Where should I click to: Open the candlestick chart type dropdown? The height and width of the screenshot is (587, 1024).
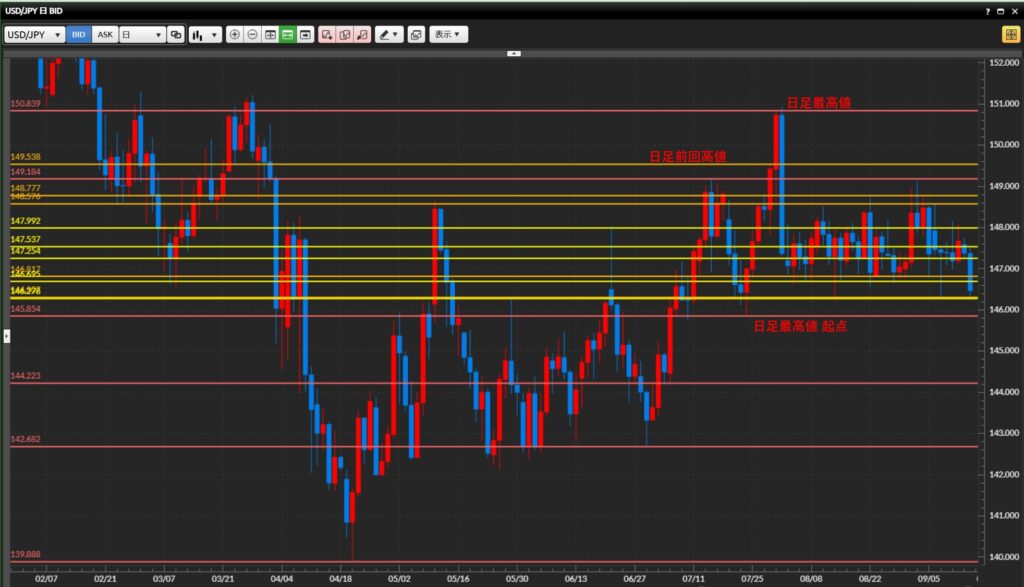205,35
